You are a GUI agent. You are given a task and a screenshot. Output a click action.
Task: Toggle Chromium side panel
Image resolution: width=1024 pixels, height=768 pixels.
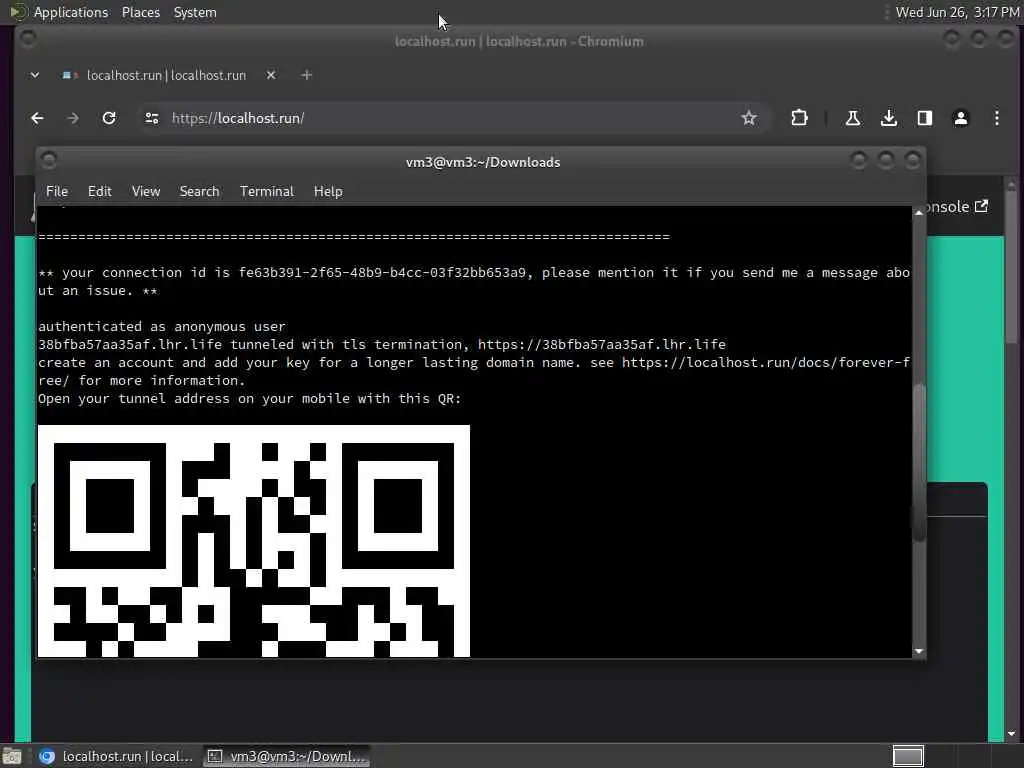click(x=925, y=118)
